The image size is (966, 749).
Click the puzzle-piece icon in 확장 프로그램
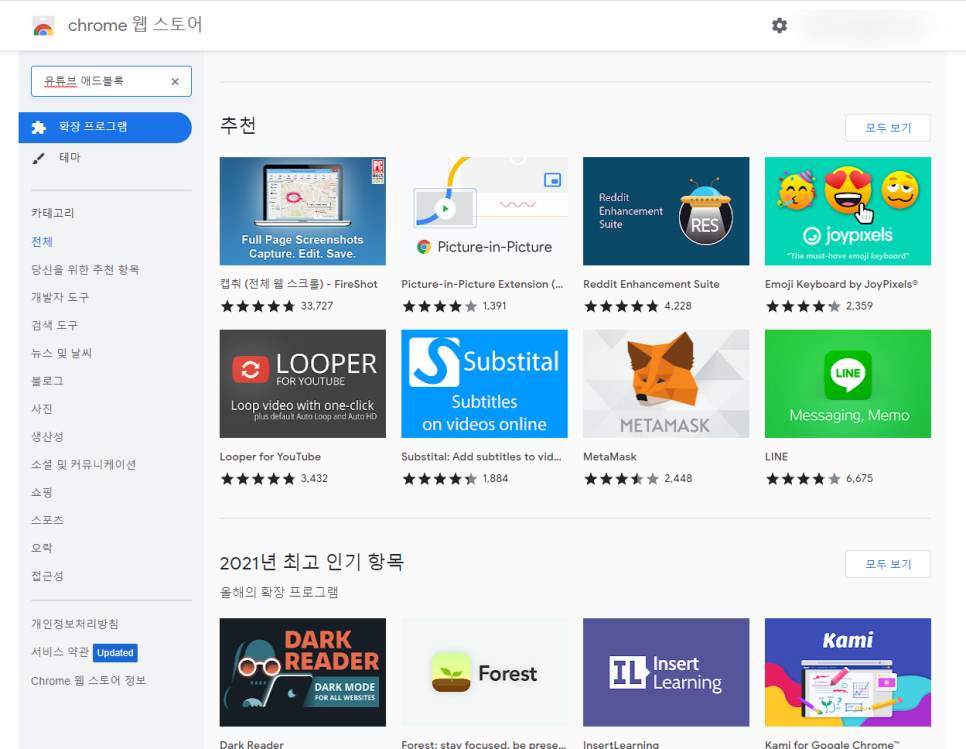(x=39, y=127)
